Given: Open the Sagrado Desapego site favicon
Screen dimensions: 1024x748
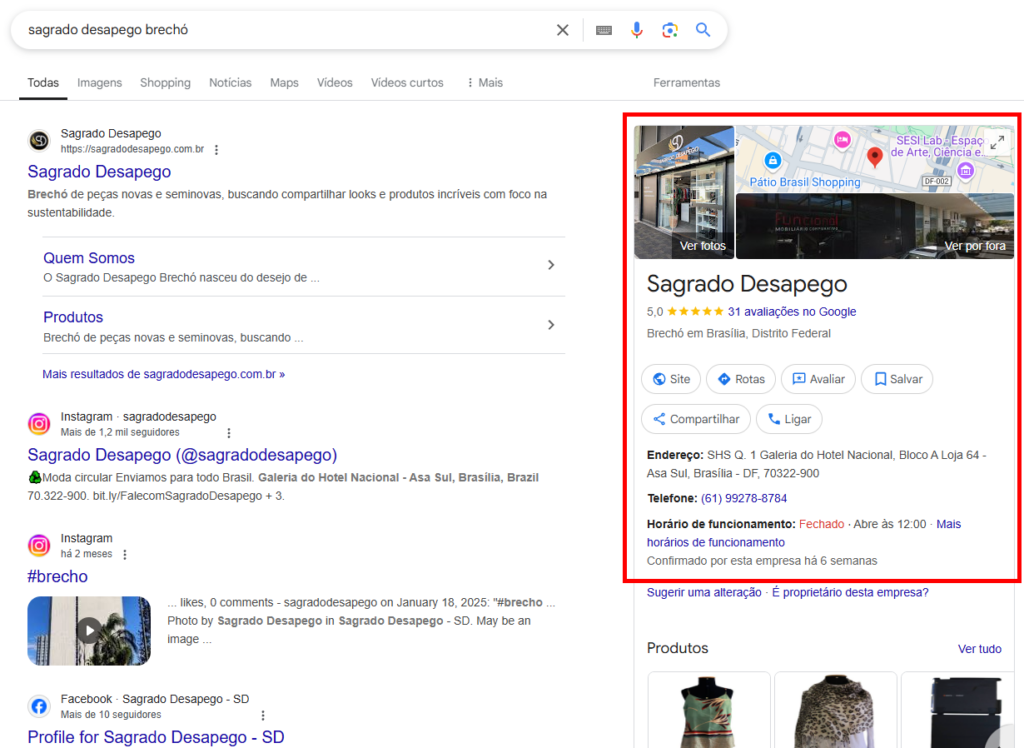Looking at the screenshot, I should (x=39, y=140).
